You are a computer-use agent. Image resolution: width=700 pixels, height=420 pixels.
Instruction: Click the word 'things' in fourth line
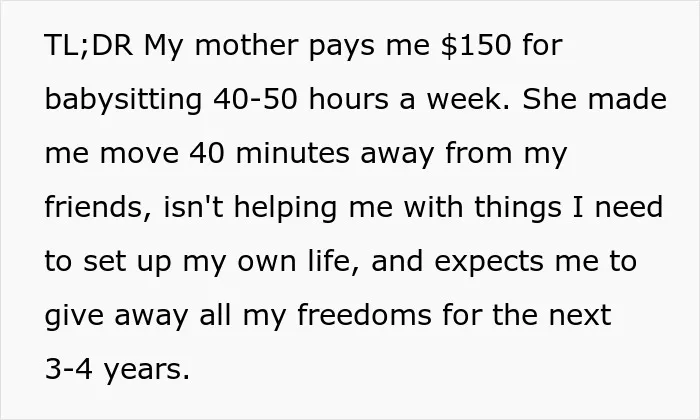point(517,209)
